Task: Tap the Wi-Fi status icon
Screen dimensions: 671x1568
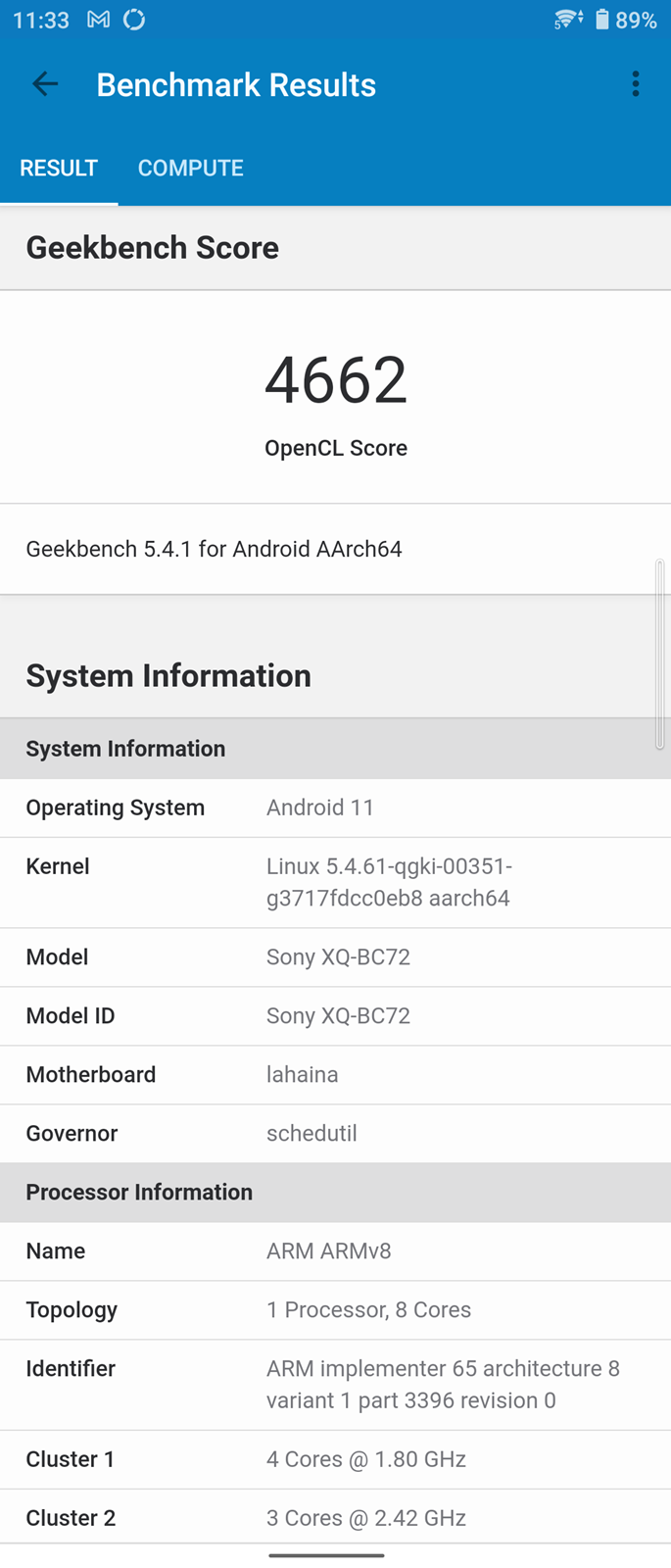Action: point(567,20)
